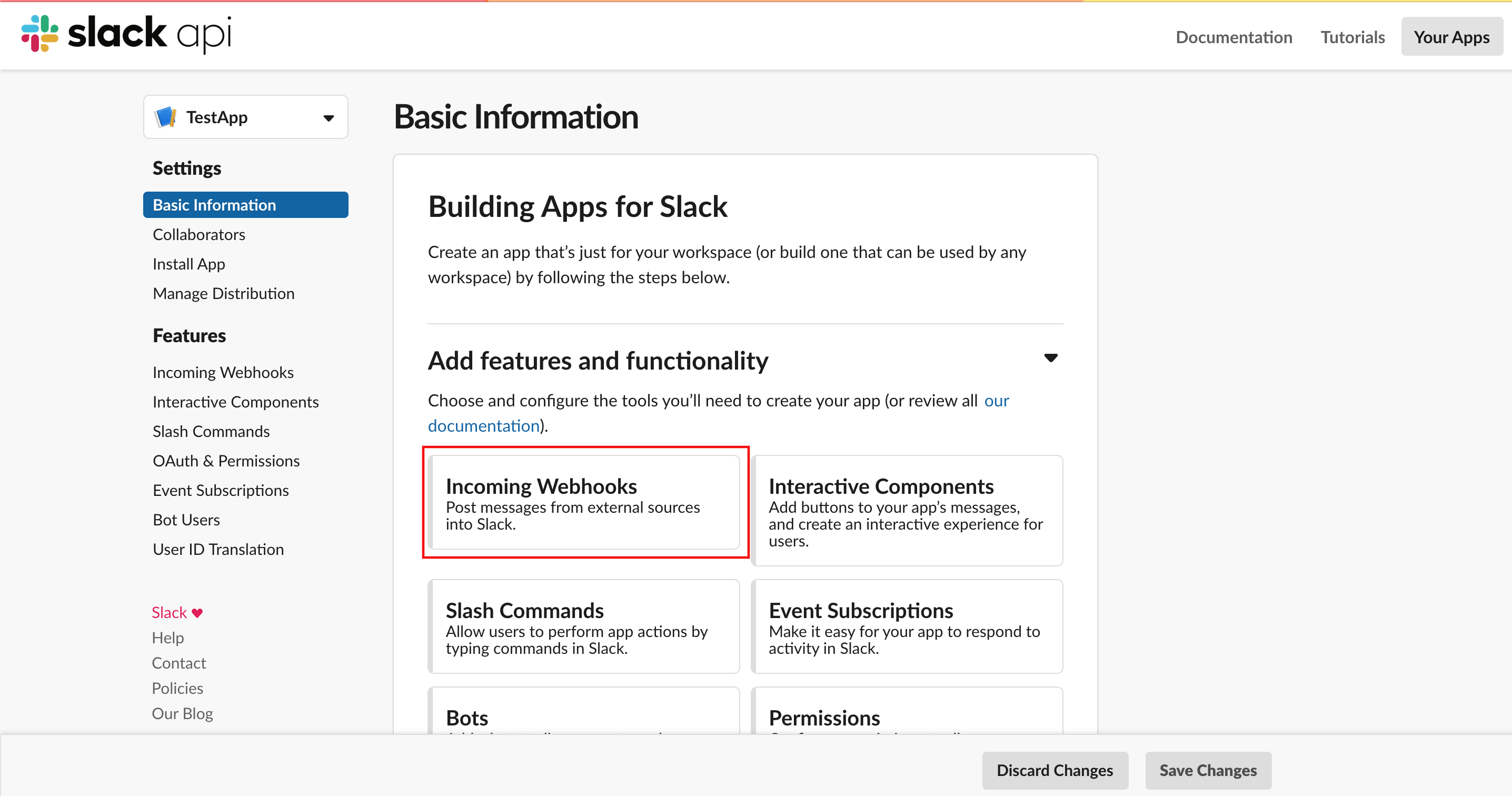Image resolution: width=1512 pixels, height=796 pixels.
Task: Open the Tutorials navigation tab
Action: coord(1352,35)
